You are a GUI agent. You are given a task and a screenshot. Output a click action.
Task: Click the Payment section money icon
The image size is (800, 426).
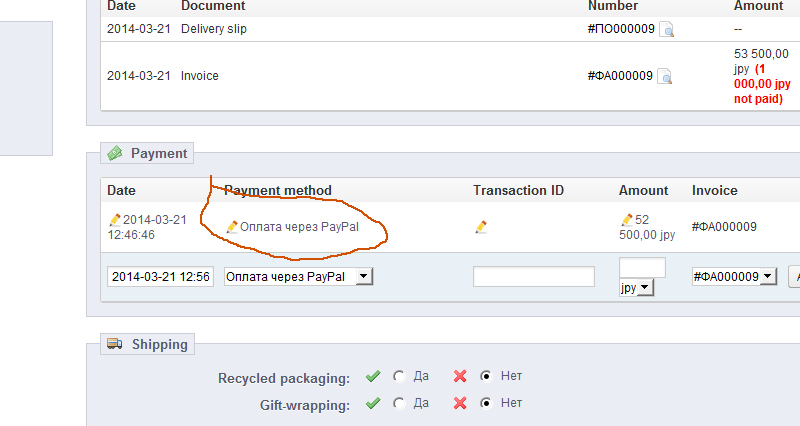[115, 153]
